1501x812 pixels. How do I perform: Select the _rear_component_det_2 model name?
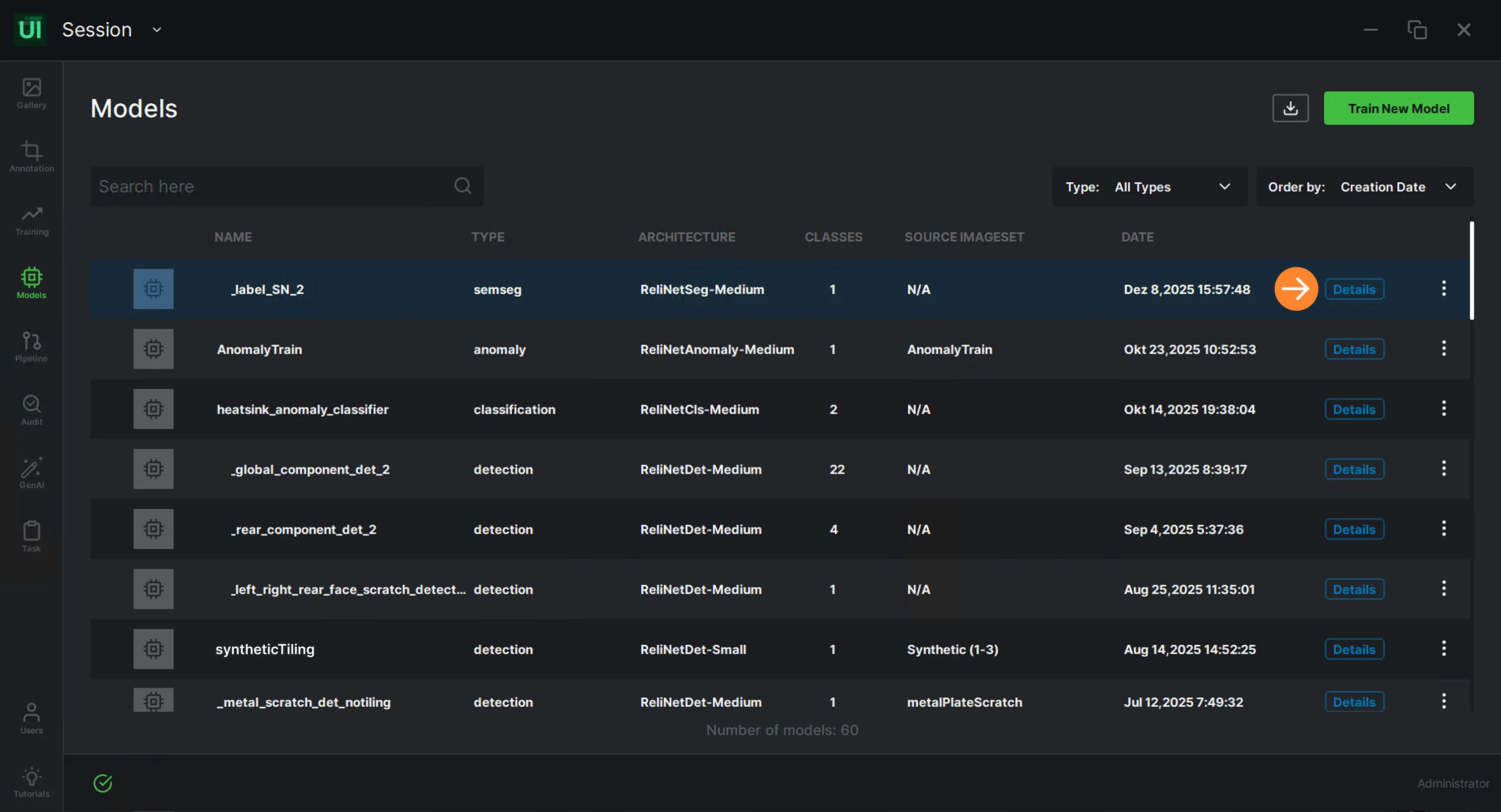303,530
